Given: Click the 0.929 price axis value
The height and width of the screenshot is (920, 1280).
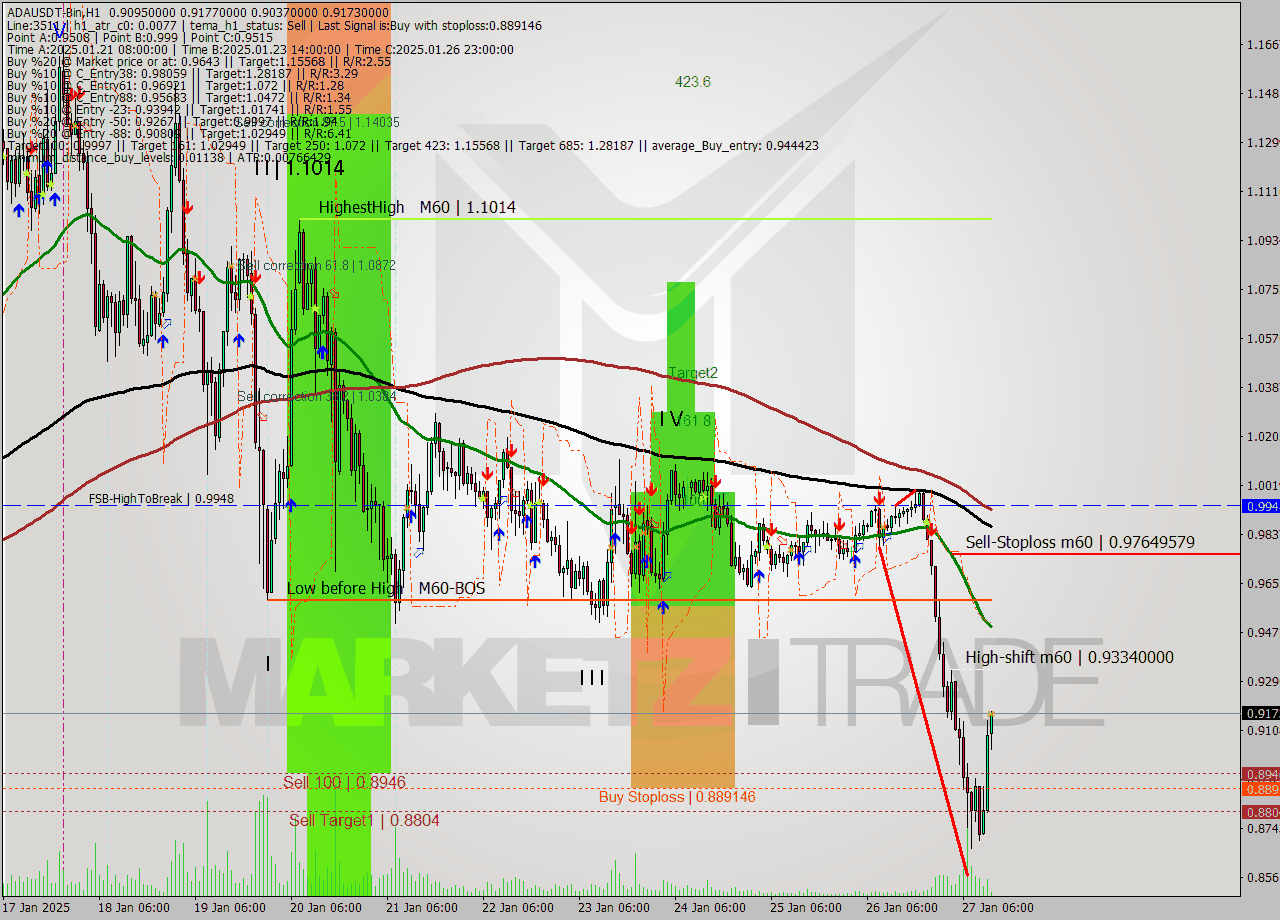Looking at the screenshot, I should [x=1262, y=681].
